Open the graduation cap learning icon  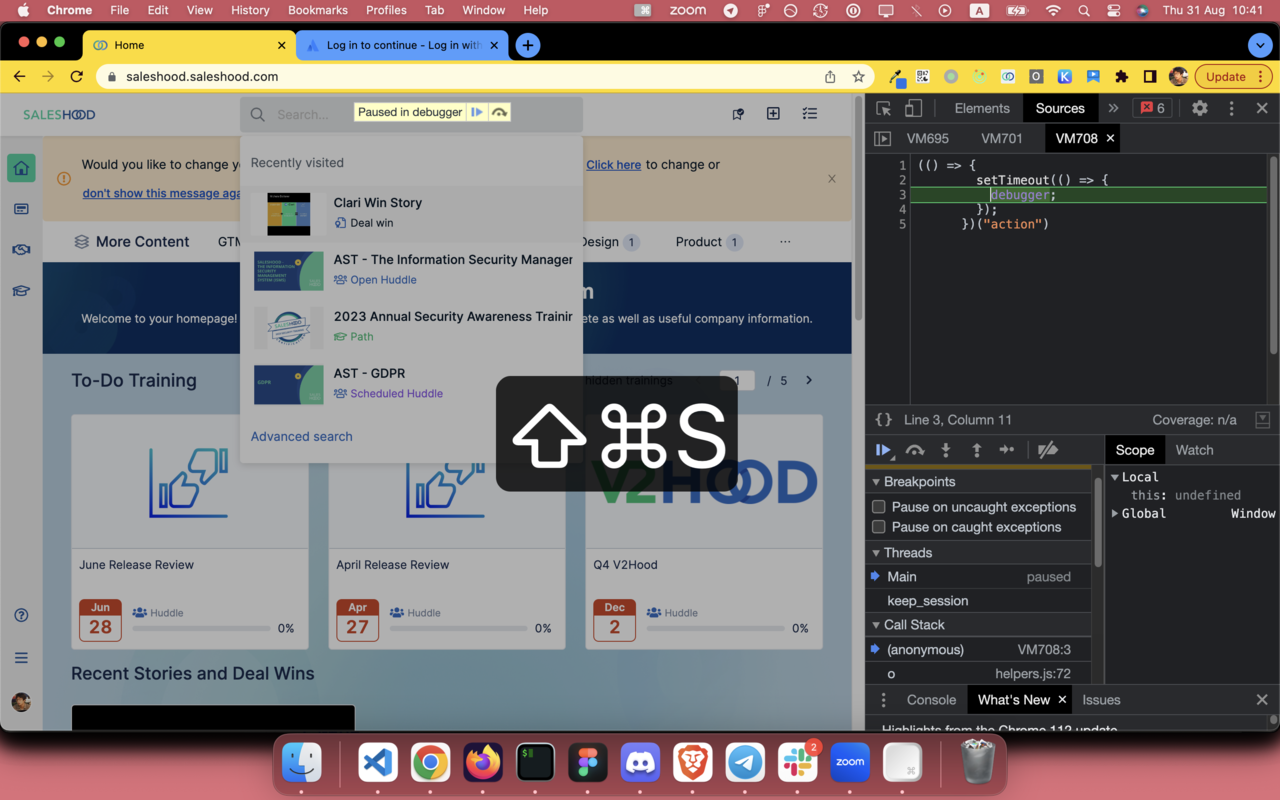click(21, 291)
